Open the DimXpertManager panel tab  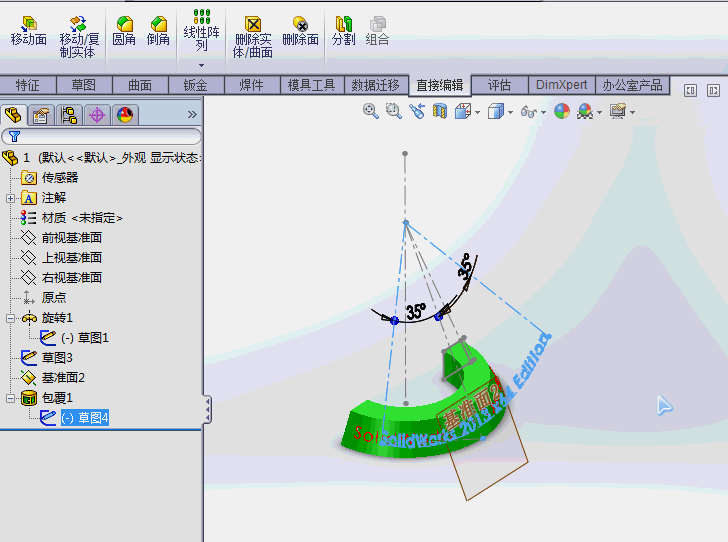pyautogui.click(x=97, y=115)
